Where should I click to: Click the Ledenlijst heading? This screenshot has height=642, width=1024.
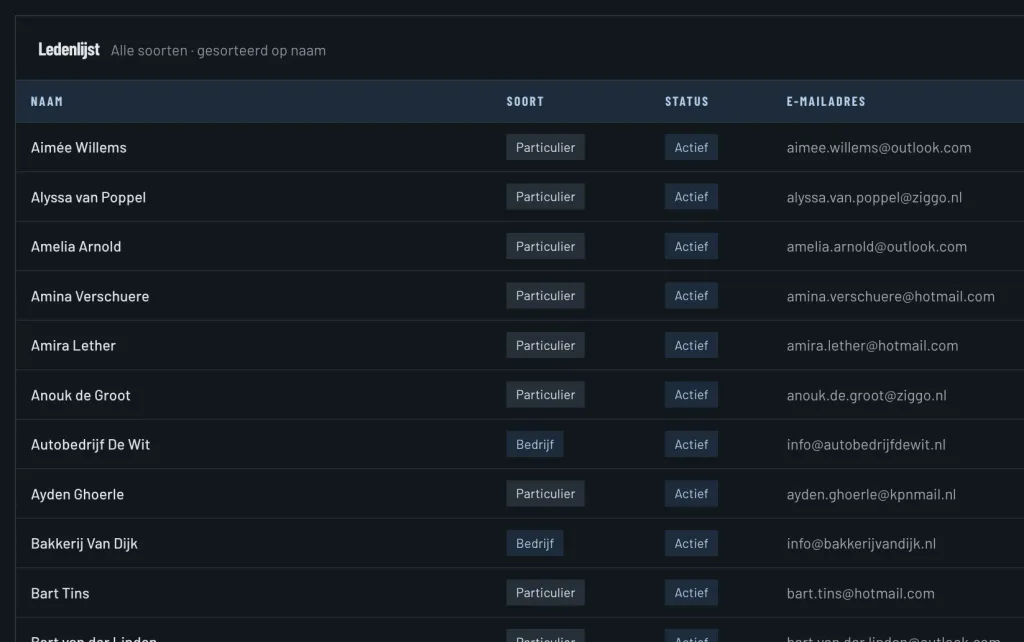click(69, 50)
